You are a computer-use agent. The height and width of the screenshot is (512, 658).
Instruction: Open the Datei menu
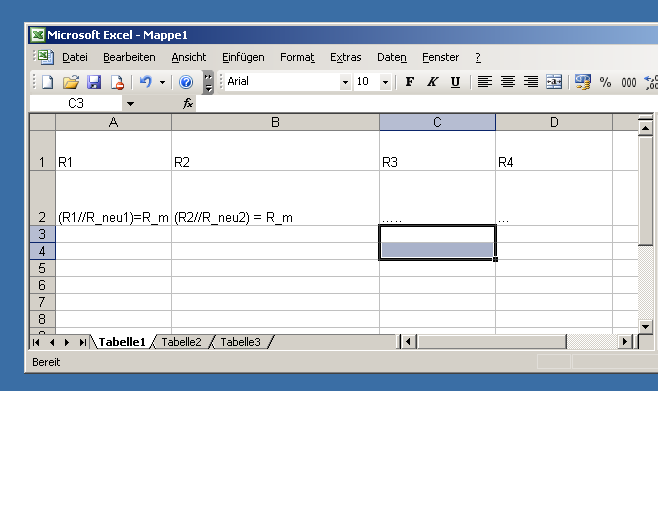click(75, 57)
